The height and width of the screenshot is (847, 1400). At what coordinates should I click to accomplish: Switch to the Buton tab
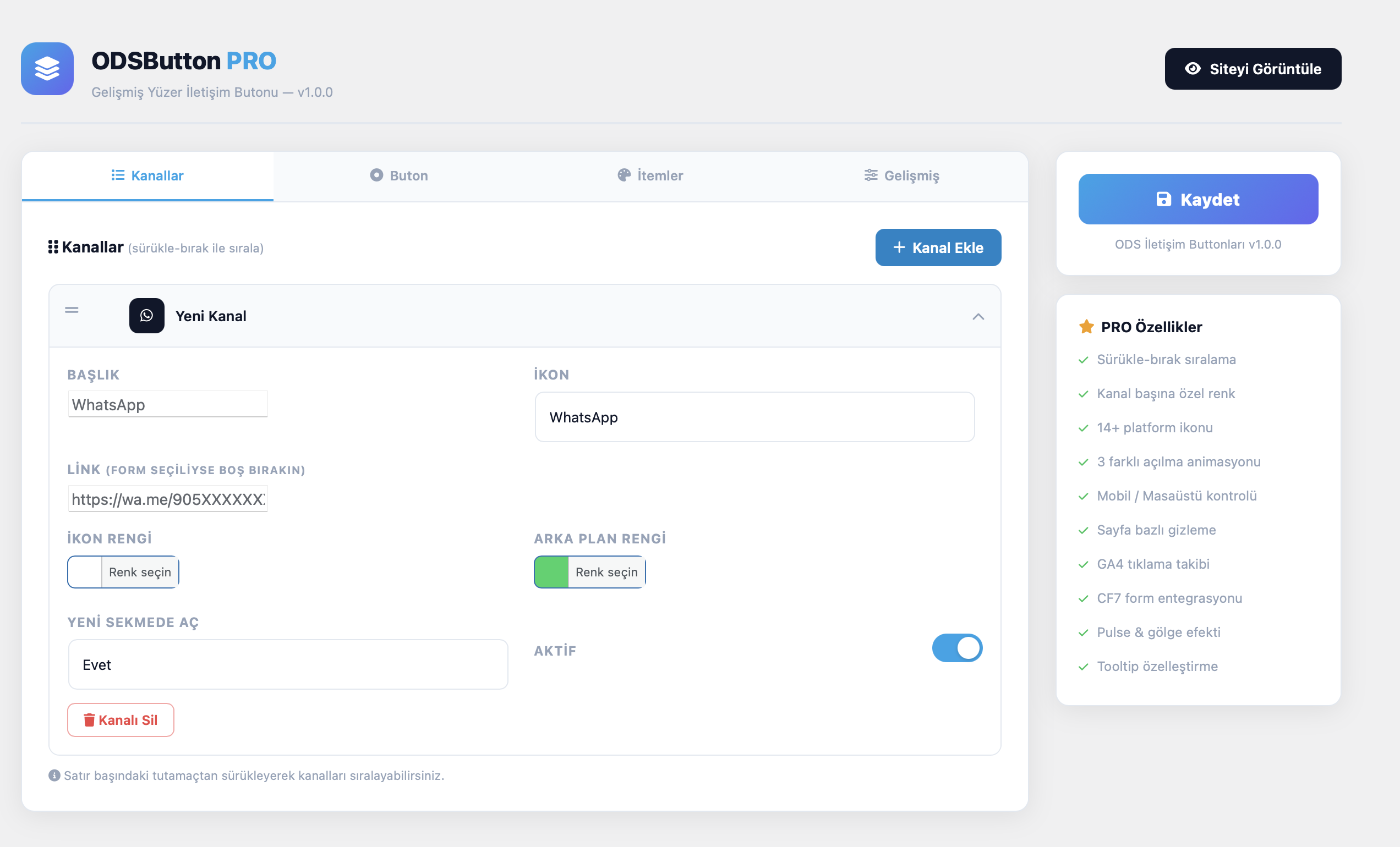pos(399,175)
